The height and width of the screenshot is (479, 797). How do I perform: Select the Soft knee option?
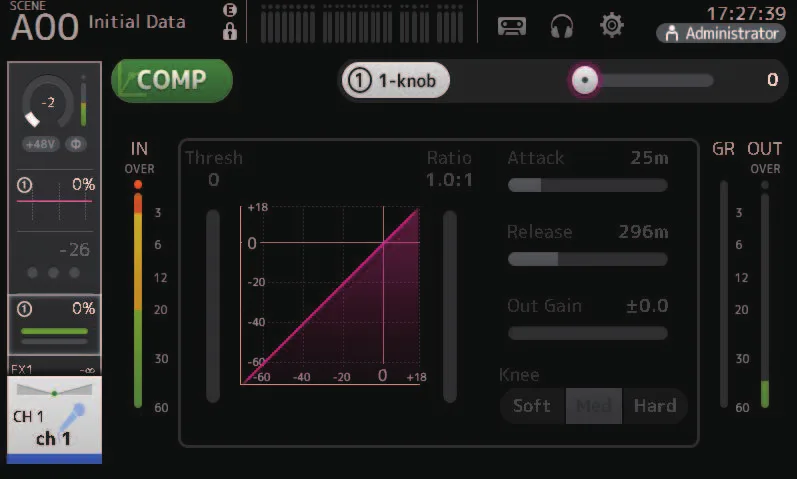532,406
